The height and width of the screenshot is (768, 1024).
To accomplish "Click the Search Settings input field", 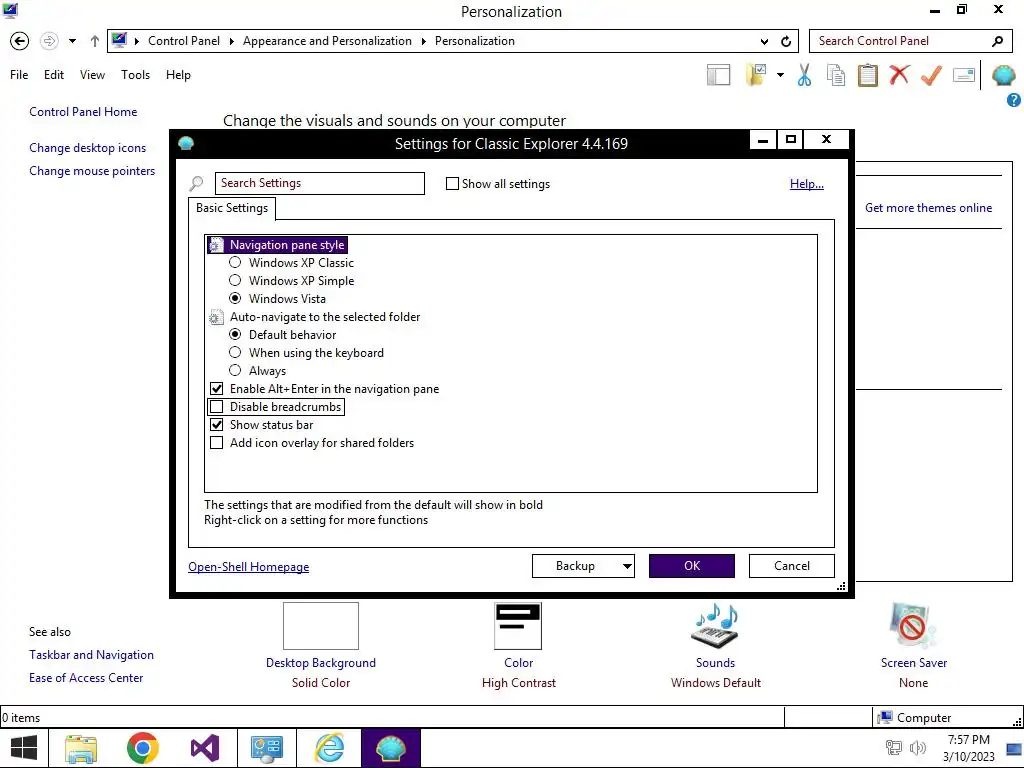I will click(x=319, y=183).
